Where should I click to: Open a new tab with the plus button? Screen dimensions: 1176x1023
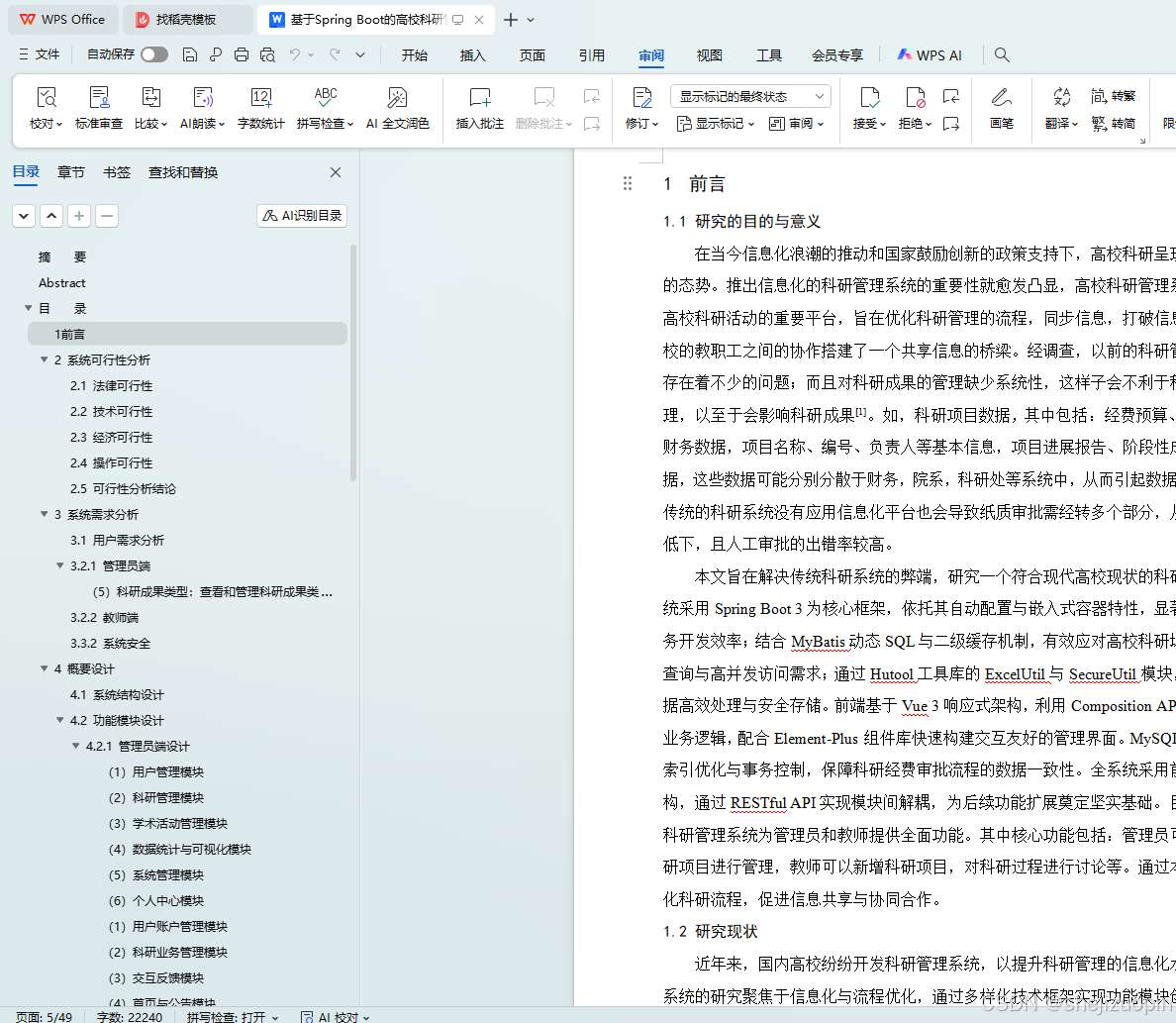tap(511, 20)
